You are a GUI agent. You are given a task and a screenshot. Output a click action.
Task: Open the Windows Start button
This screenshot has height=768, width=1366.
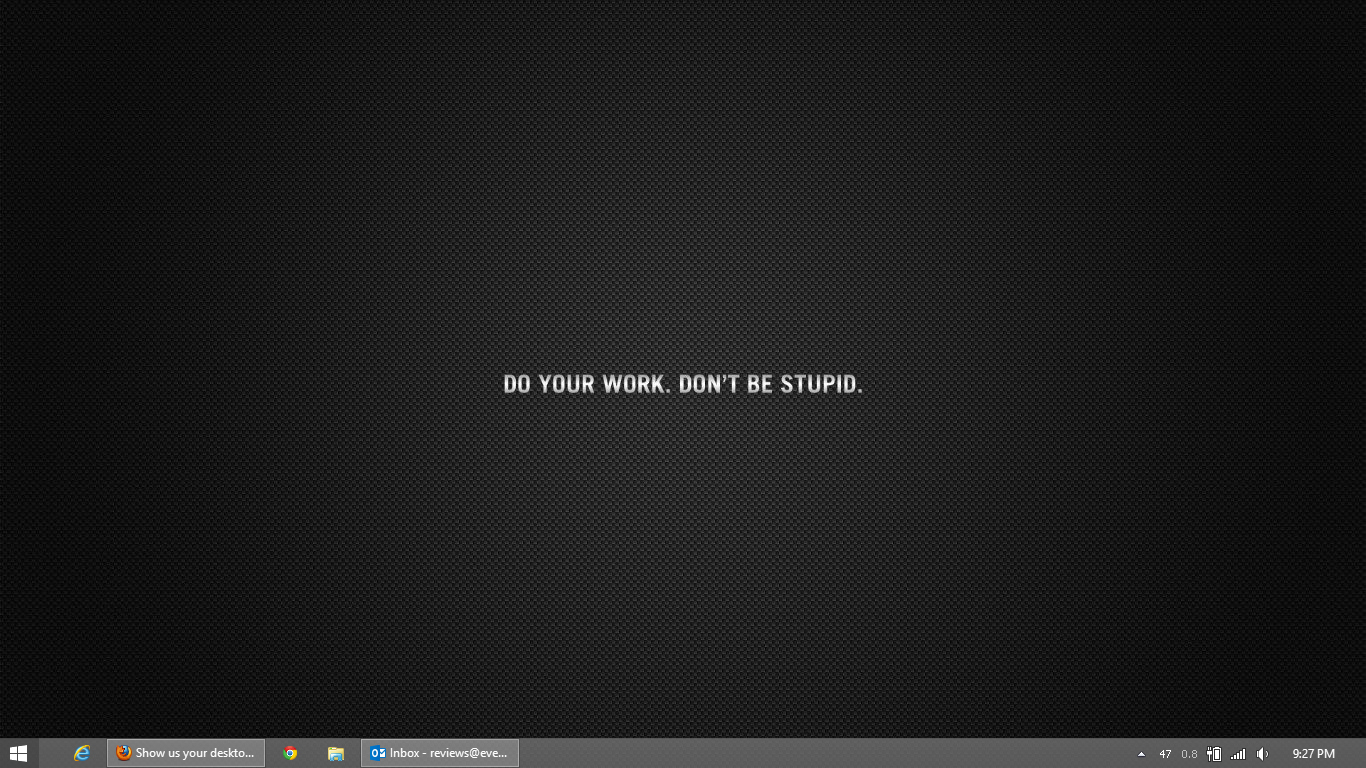coord(18,753)
